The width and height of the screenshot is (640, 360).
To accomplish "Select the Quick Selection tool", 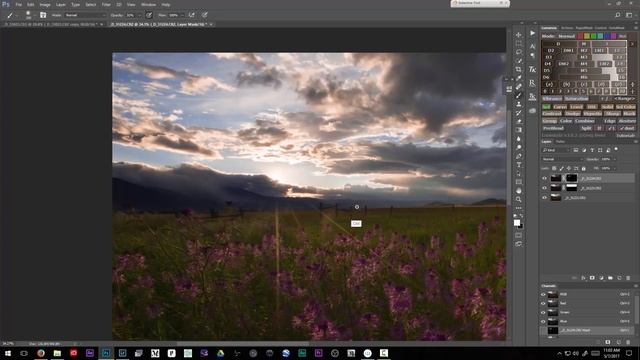I will tap(518, 61).
